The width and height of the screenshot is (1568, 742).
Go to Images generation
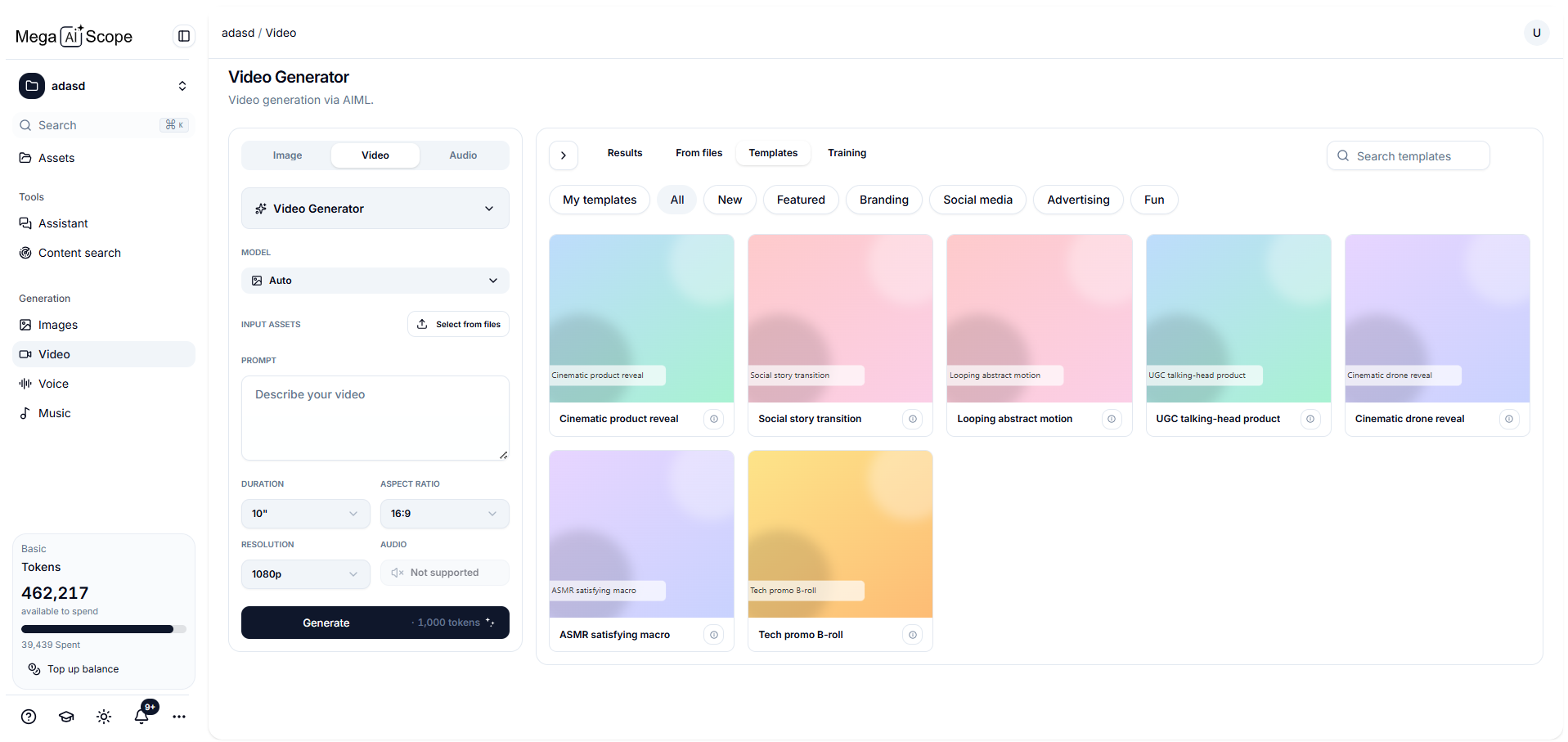[x=104, y=325]
